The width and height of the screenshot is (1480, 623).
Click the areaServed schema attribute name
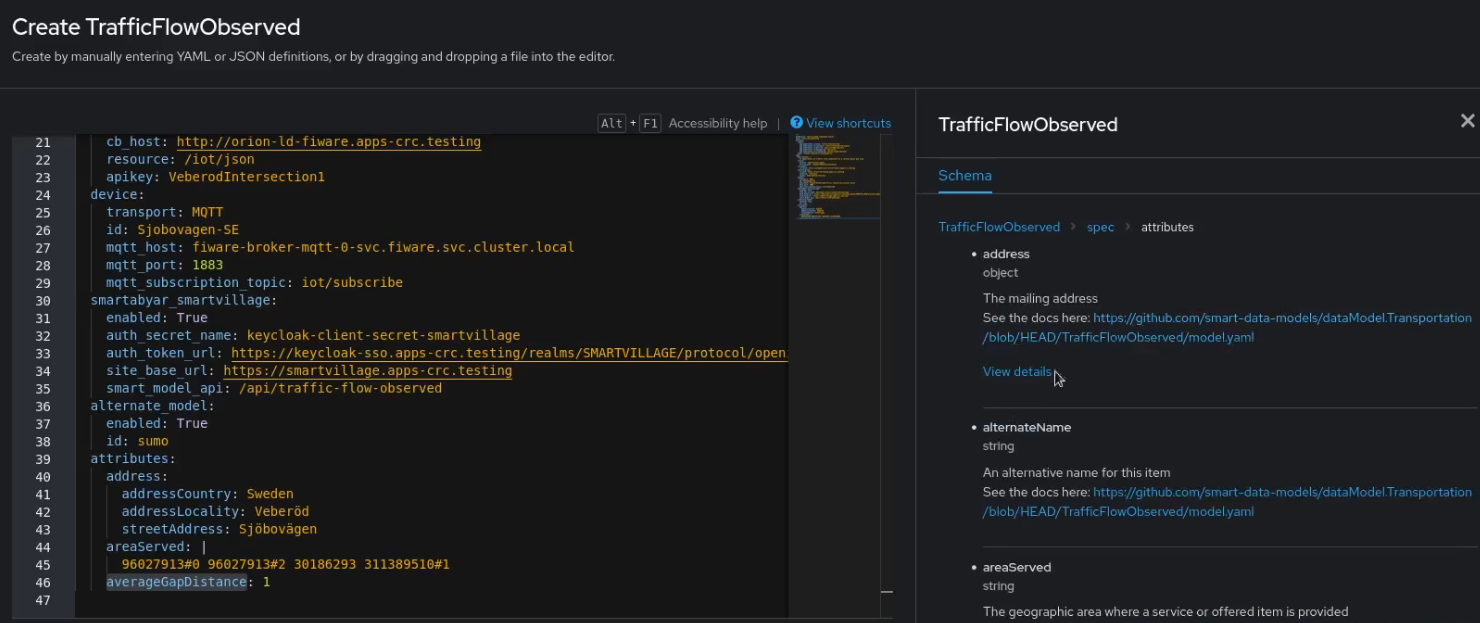point(1016,567)
